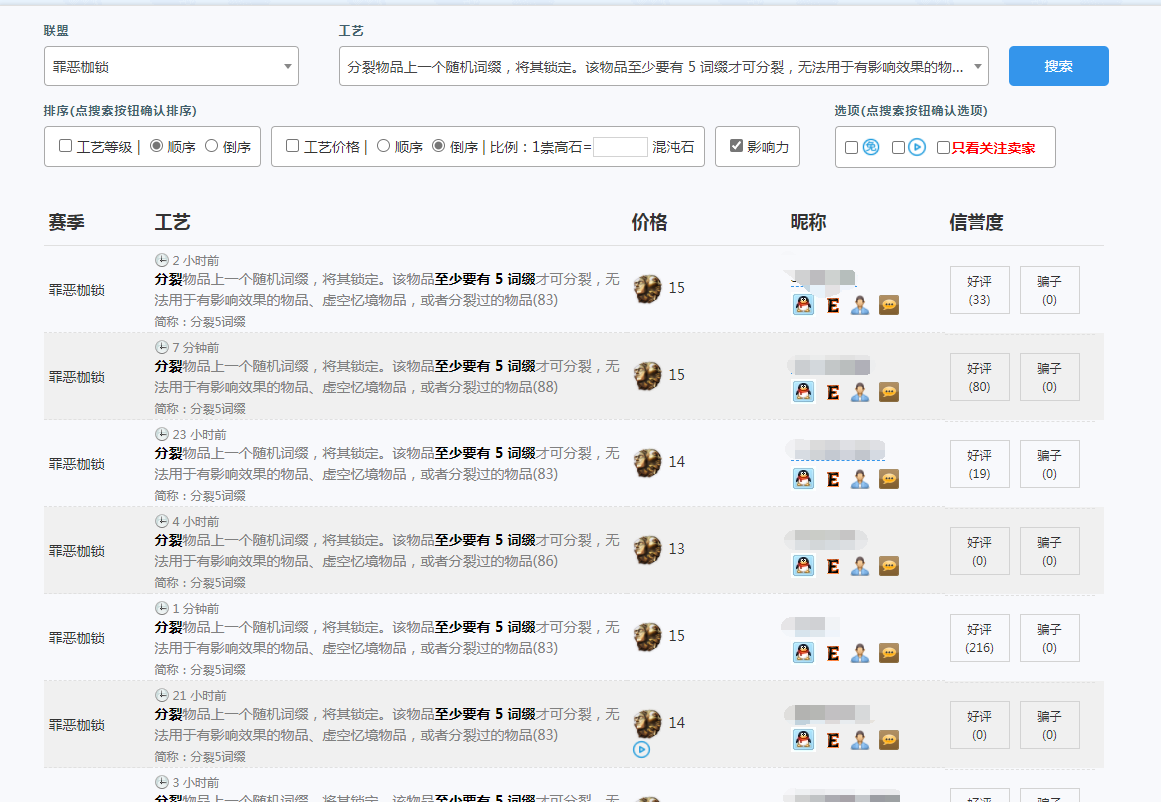1161x802 pixels.
Task: Click 骗子 (0) button in the second row
Action: pos(1049,377)
